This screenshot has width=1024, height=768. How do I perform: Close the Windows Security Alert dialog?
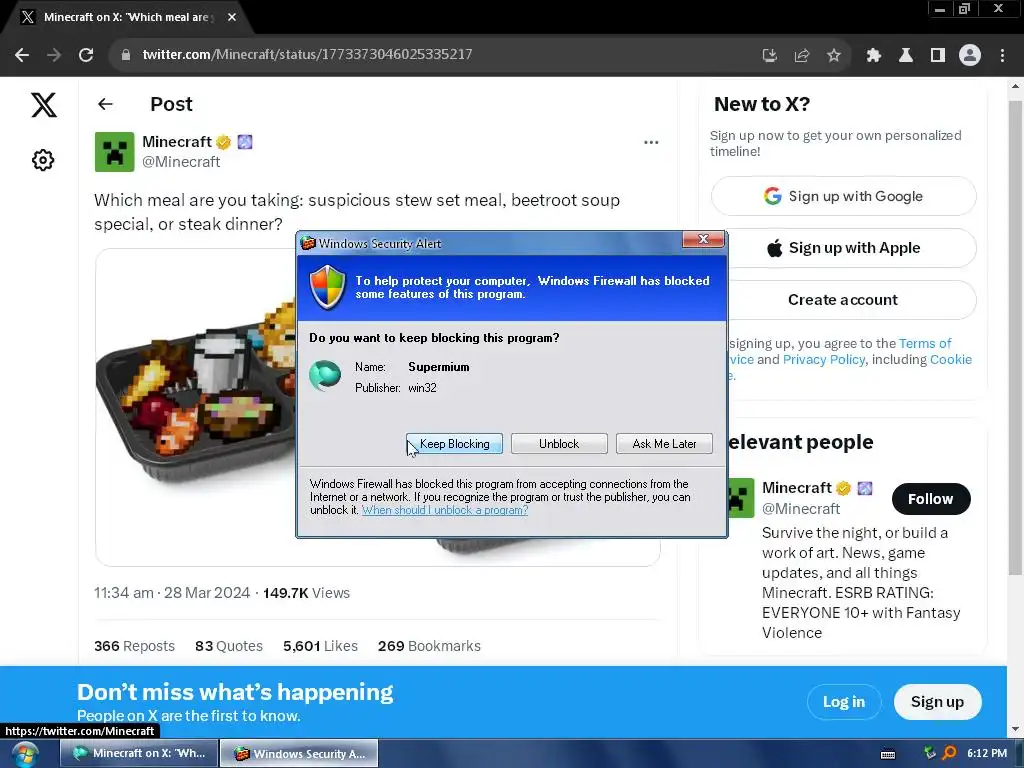click(x=703, y=239)
